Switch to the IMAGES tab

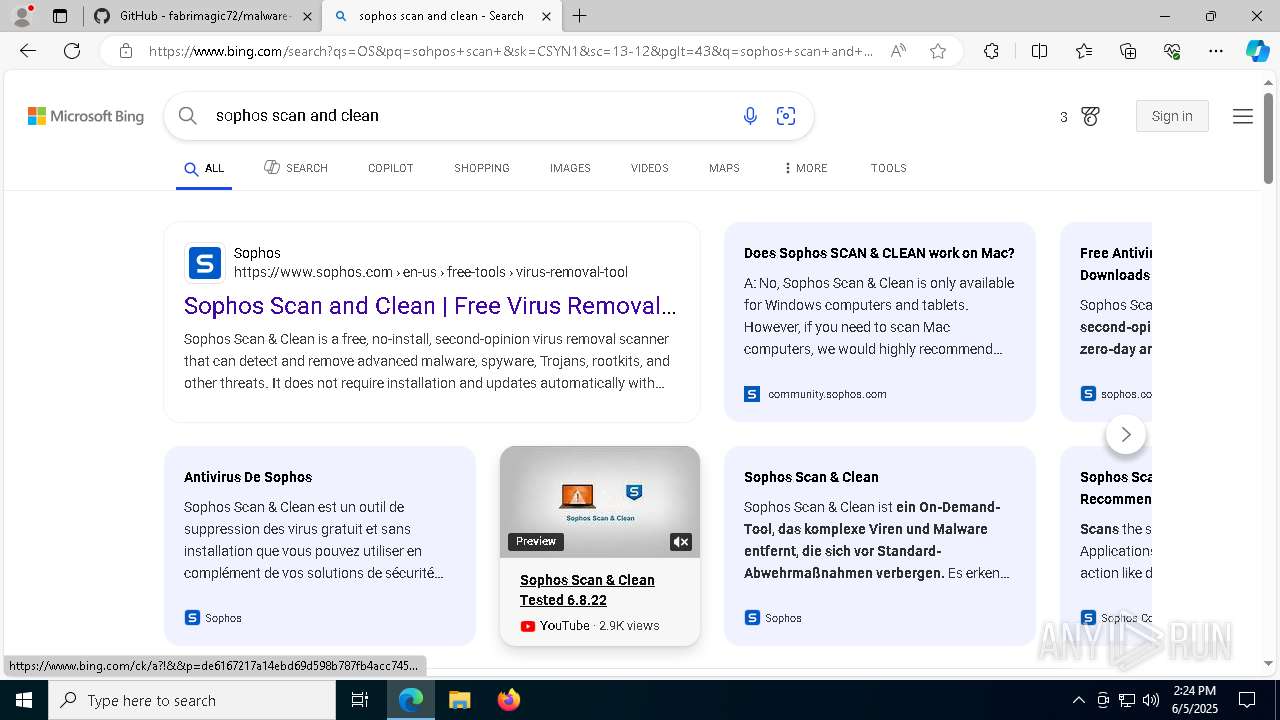570,168
